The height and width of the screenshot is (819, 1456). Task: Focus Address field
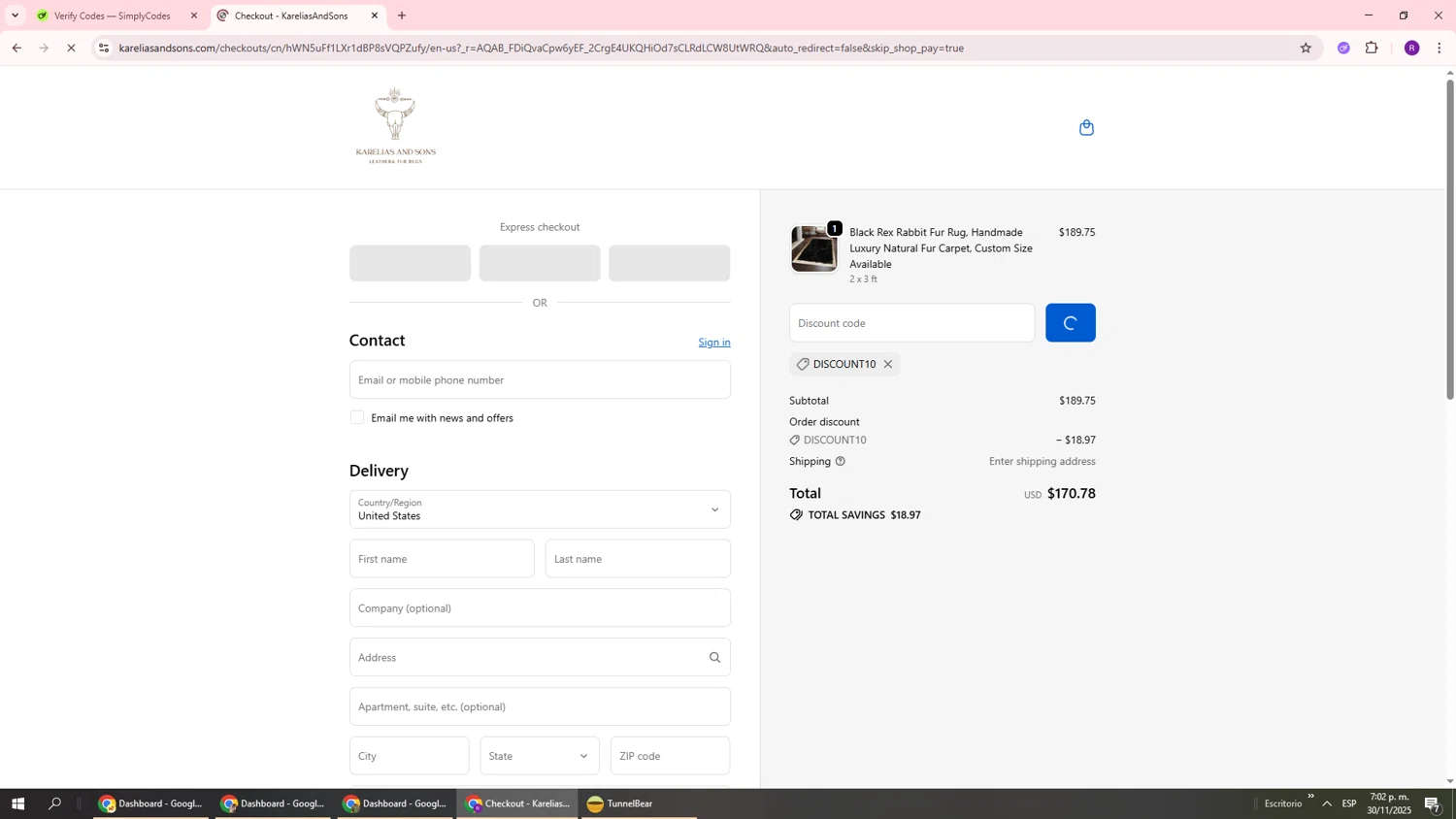point(540,657)
